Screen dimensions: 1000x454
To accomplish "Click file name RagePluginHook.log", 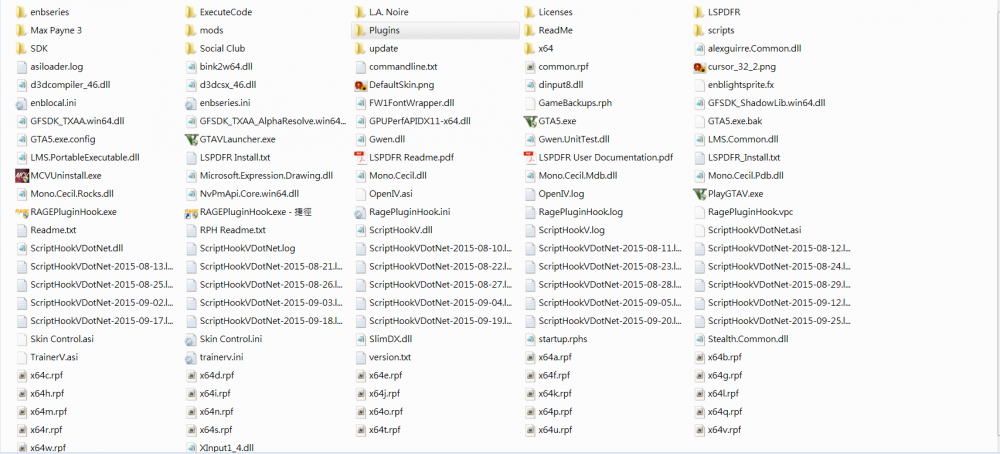I will 580,212.
